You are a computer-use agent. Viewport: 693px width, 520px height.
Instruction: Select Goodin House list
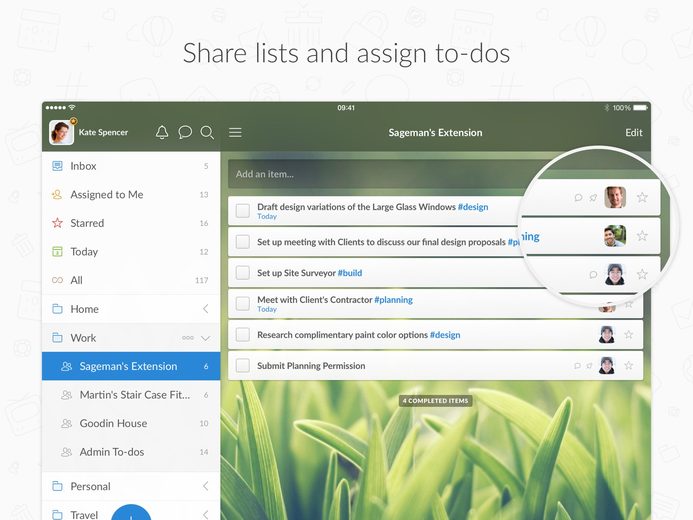click(131, 423)
